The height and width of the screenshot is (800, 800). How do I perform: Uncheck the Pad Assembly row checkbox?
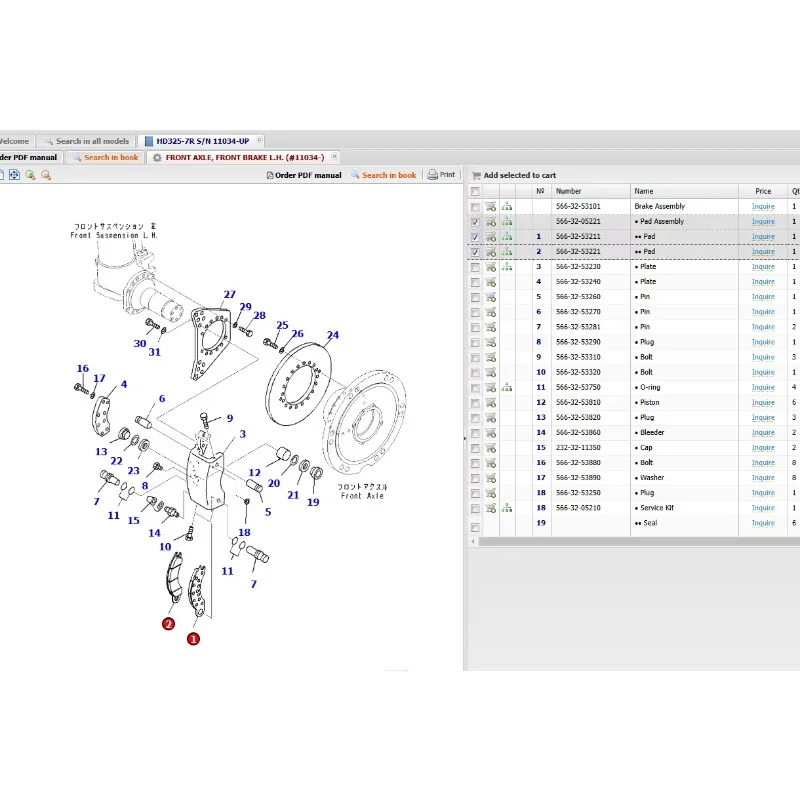point(475,222)
